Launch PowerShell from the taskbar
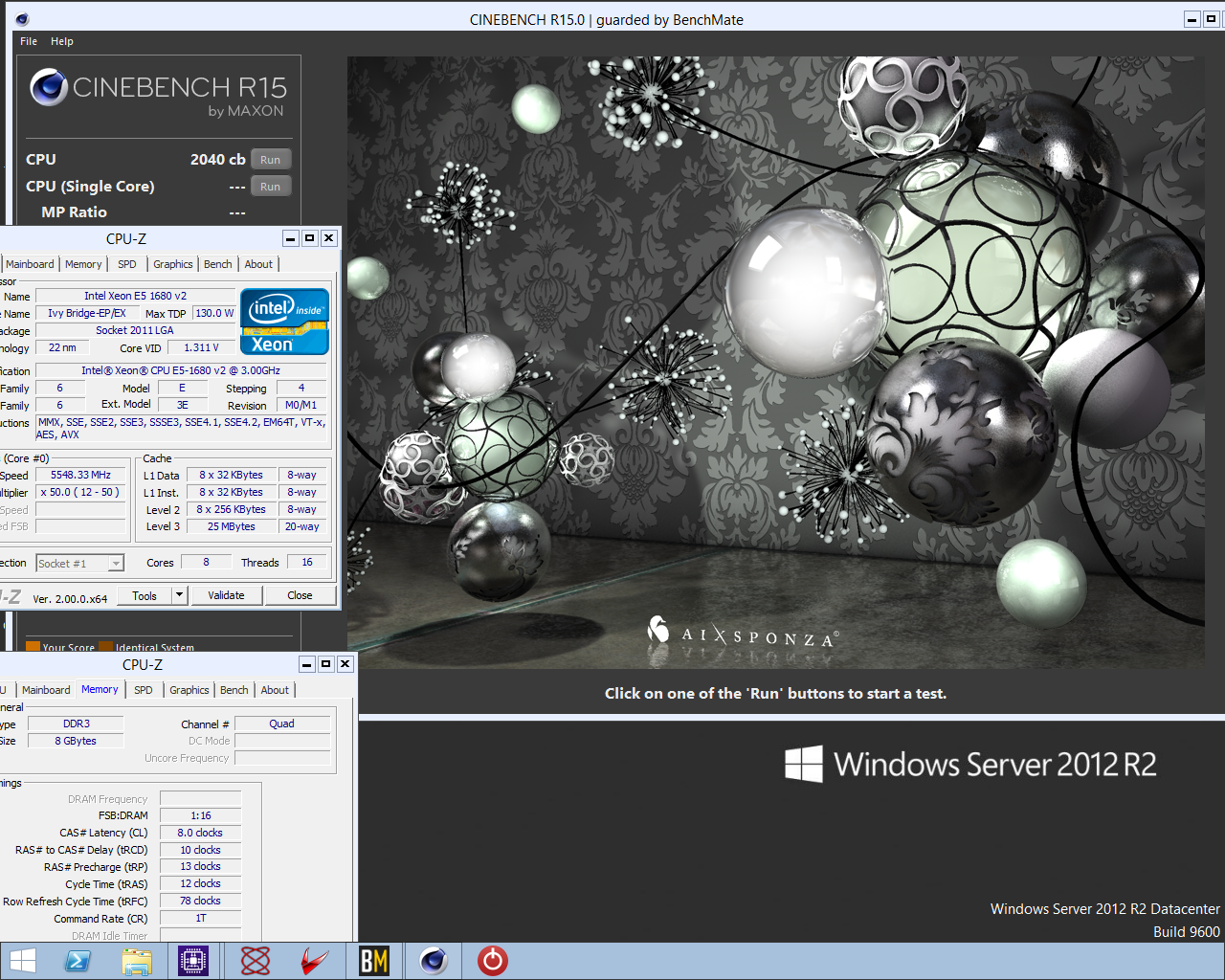This screenshot has height=980, width=1225. pyautogui.click(x=78, y=961)
